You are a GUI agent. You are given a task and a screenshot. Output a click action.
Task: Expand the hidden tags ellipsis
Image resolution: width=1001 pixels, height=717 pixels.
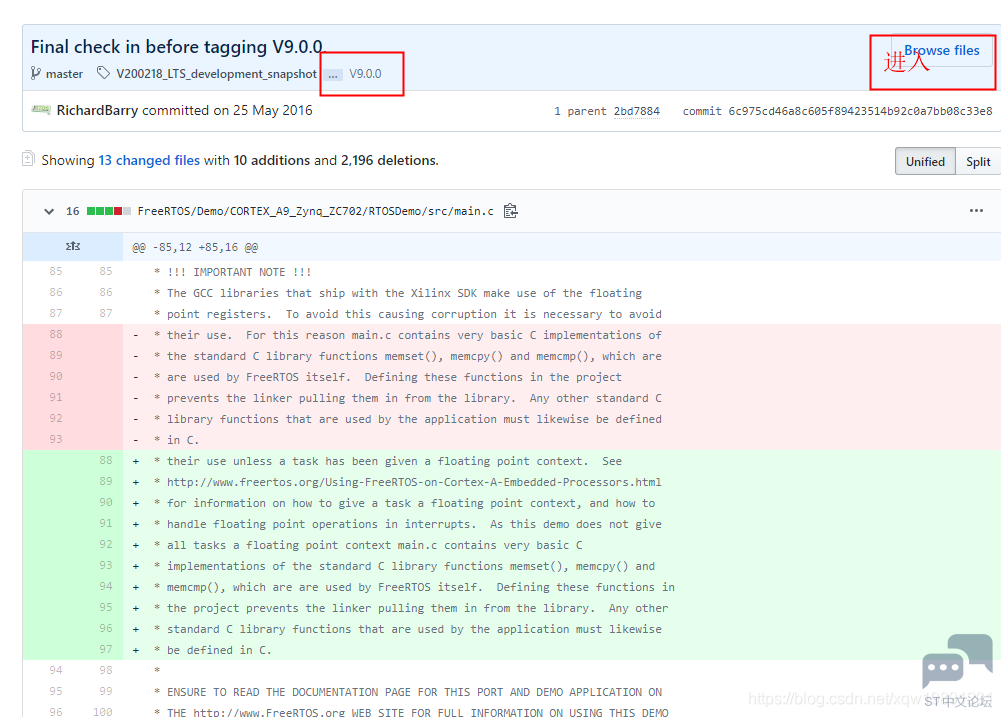333,75
